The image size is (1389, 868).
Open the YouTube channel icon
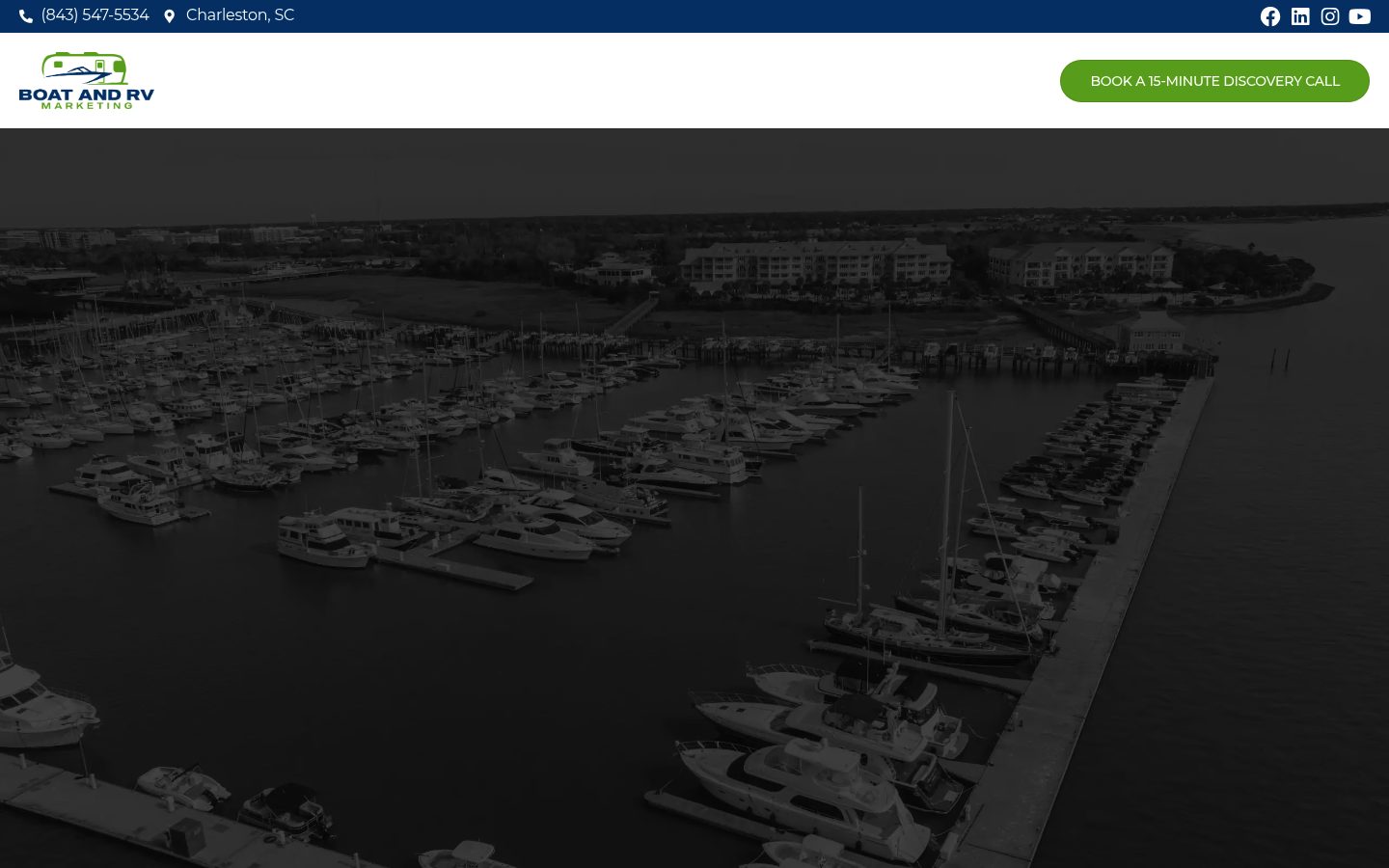pyautogui.click(x=1360, y=16)
